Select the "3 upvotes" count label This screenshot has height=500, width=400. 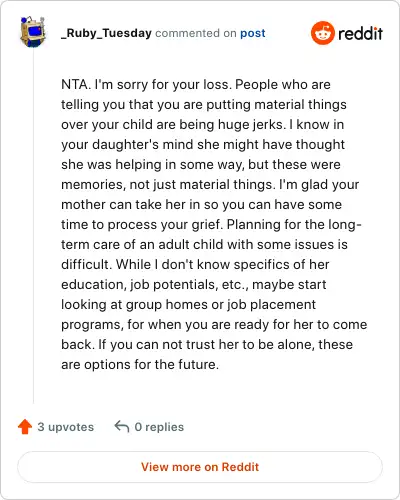[x=66, y=427]
